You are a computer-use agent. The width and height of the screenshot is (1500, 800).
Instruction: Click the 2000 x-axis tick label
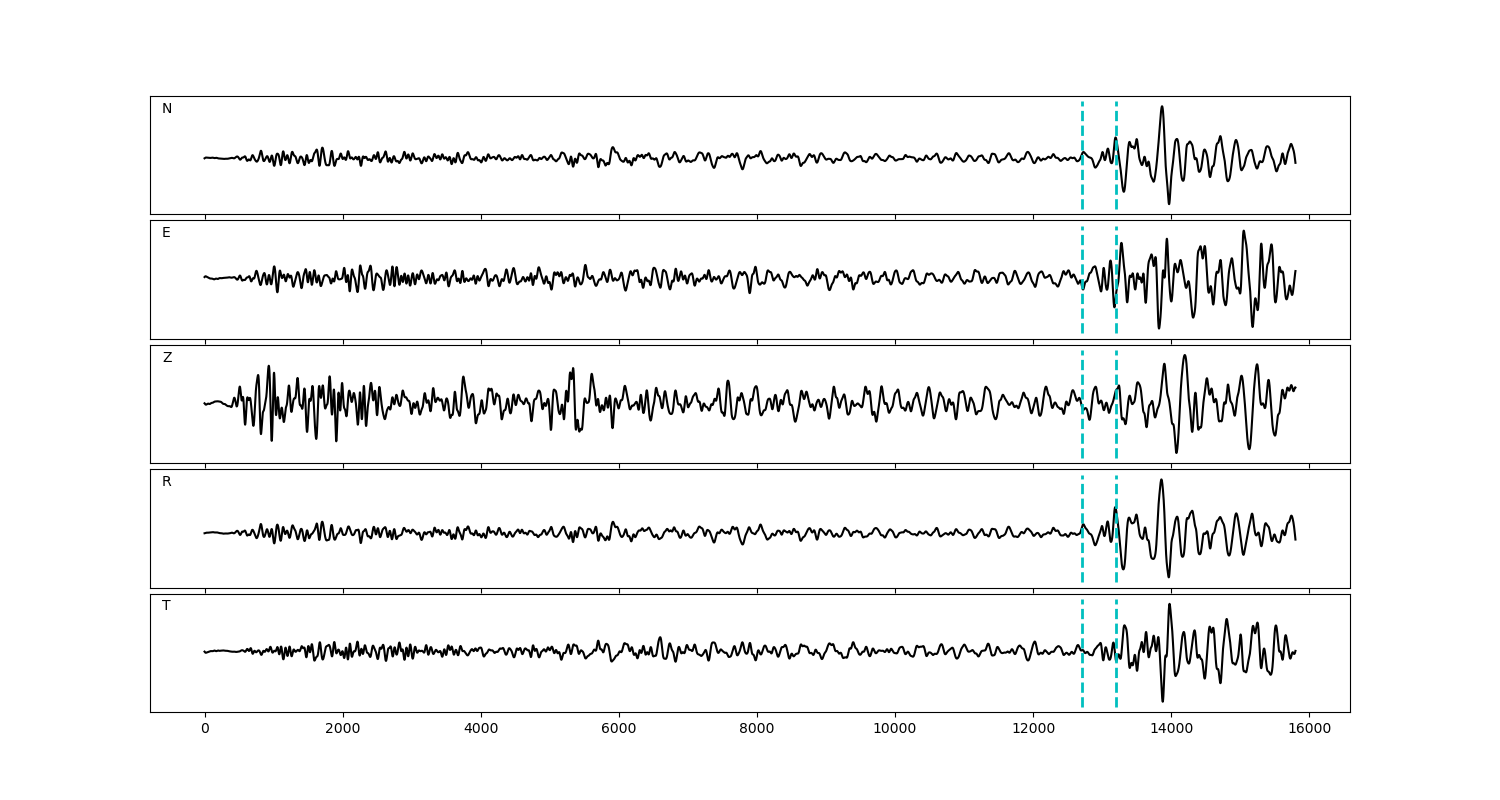pyautogui.click(x=343, y=730)
